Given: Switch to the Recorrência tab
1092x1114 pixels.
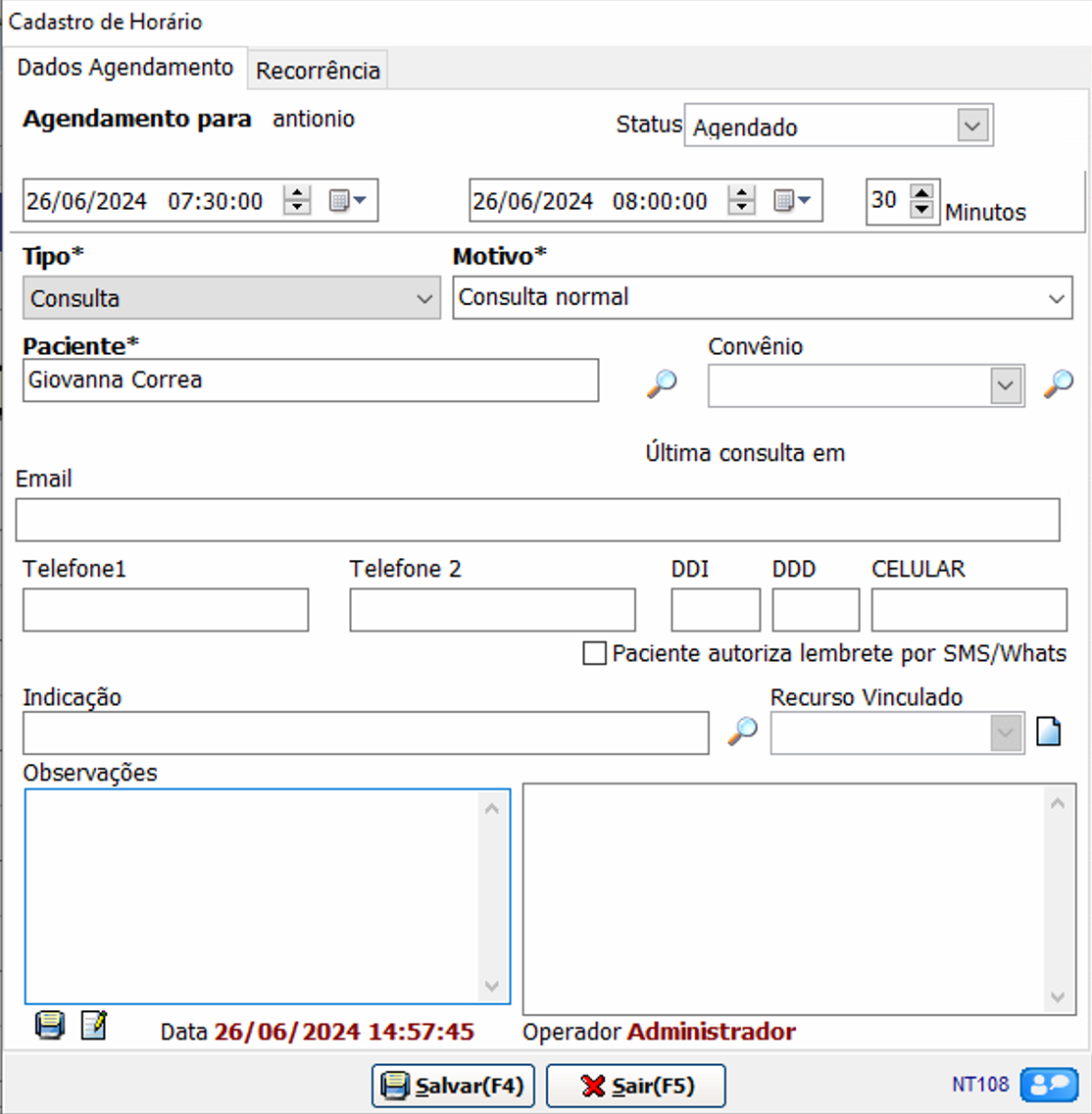Looking at the screenshot, I should [318, 71].
